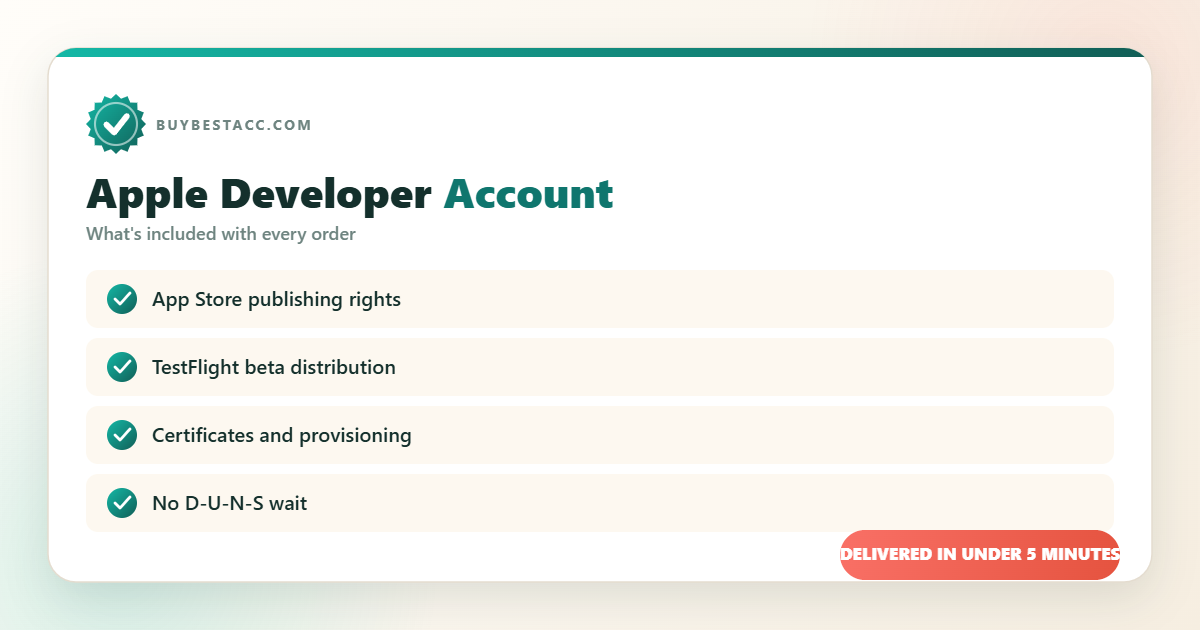
Task: Click the verified badge logo icon
Action: (117, 124)
